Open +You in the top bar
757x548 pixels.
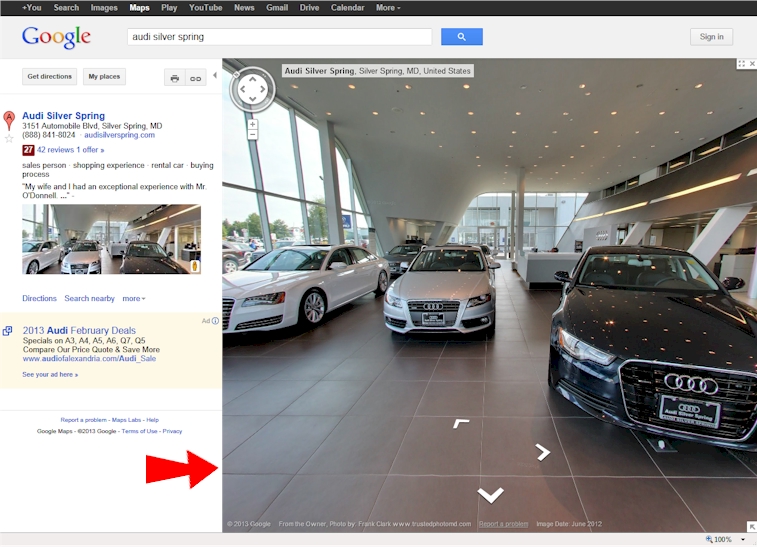click(31, 8)
